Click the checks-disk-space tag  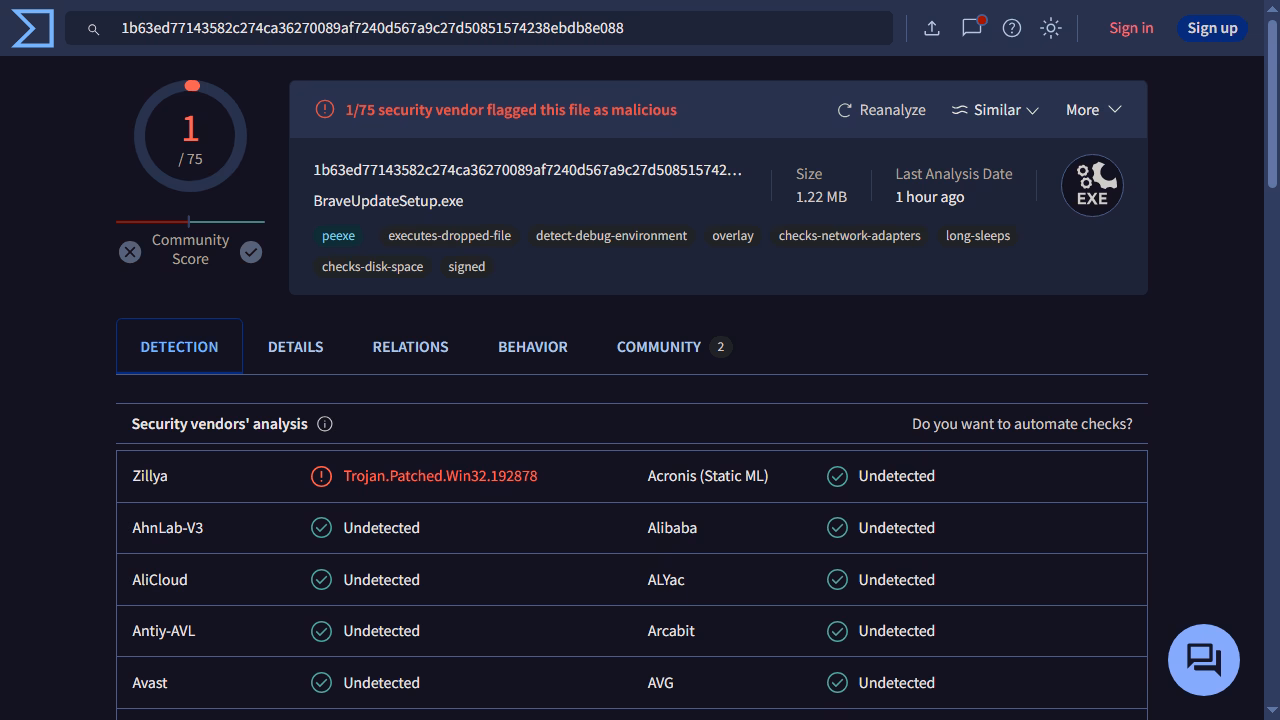coord(372,267)
